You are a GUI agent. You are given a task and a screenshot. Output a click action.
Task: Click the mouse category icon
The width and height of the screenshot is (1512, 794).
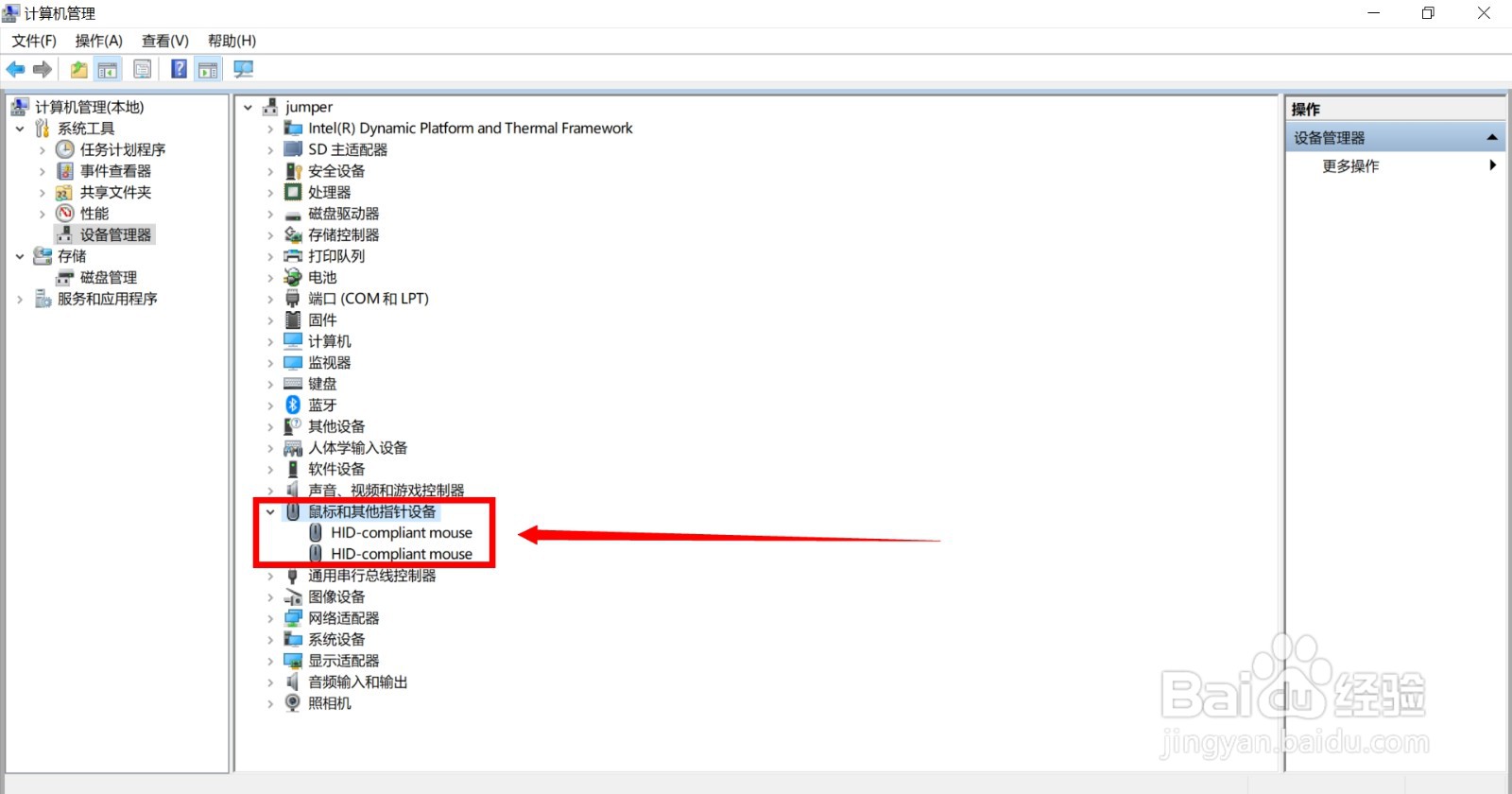(x=293, y=511)
